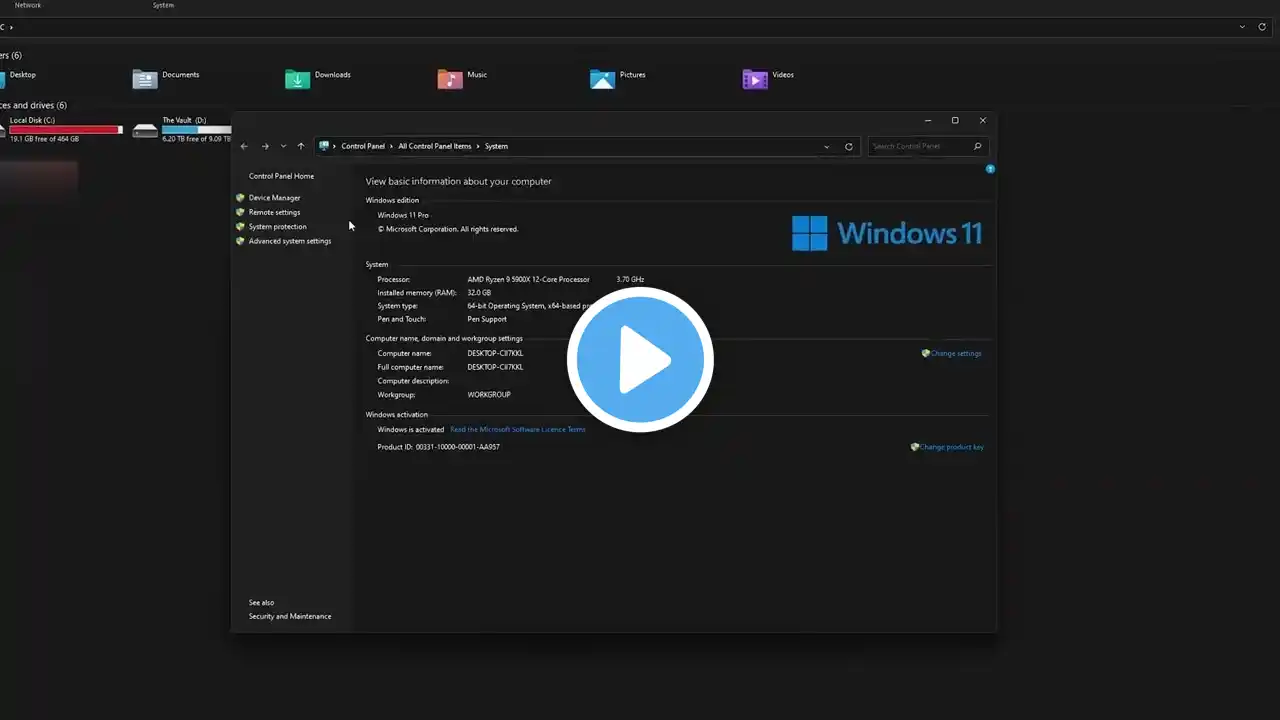Click the Change settings link

coord(956,353)
